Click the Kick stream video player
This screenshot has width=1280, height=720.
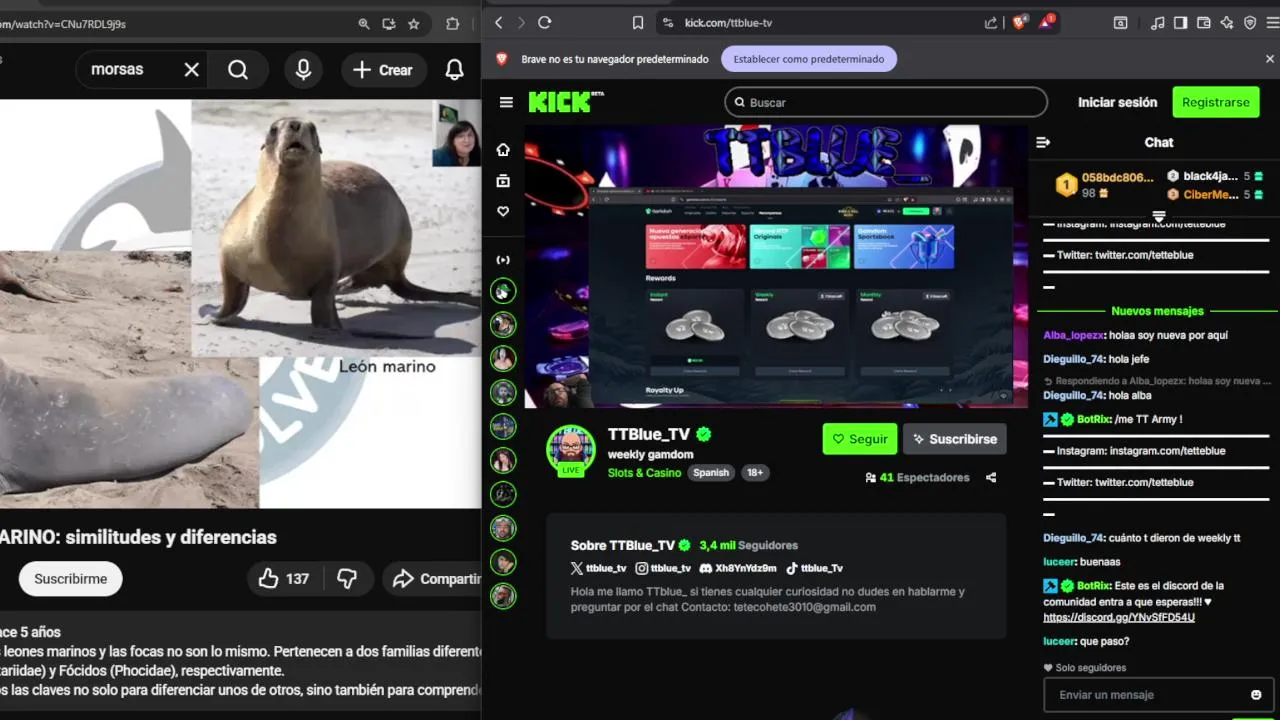point(776,266)
